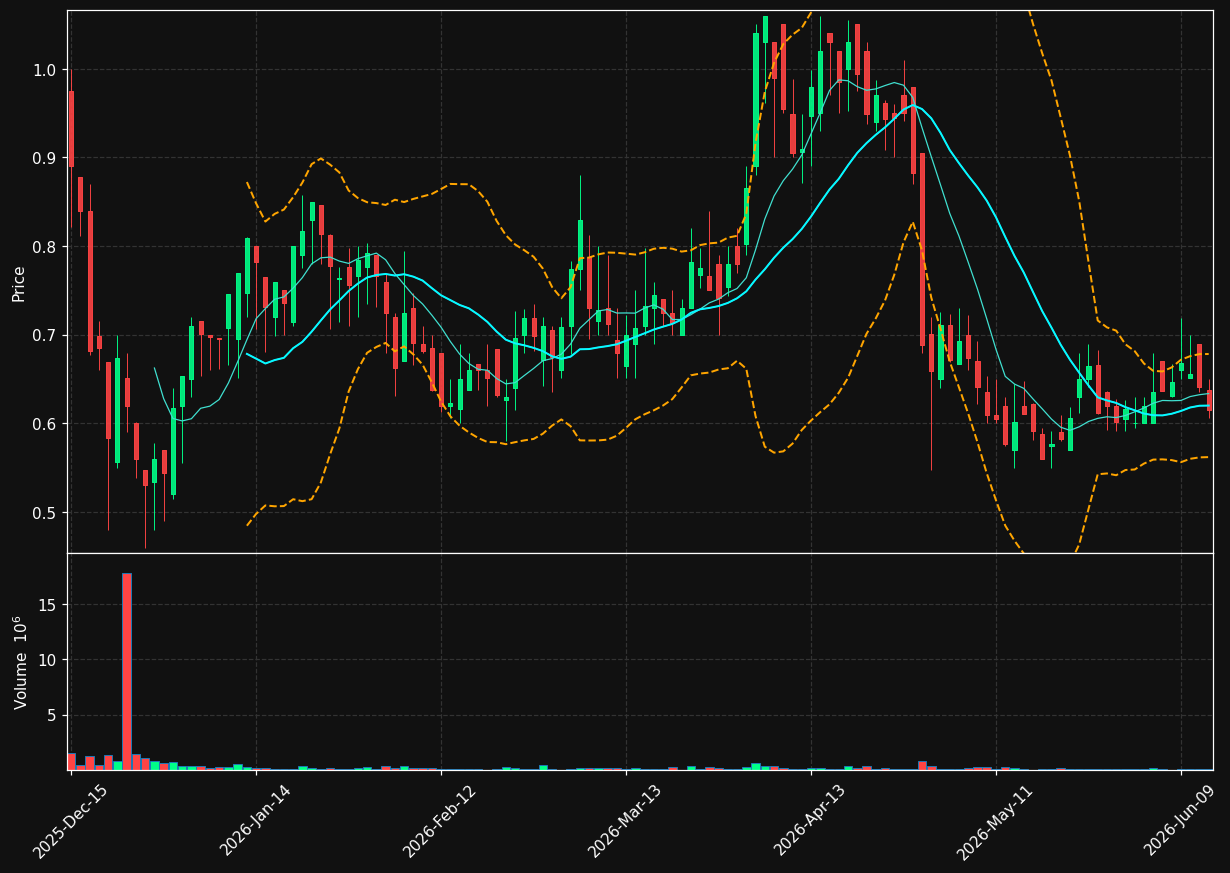Click the 2026-Feb-12 date label
The width and height of the screenshot is (1230, 873).
click(439, 822)
